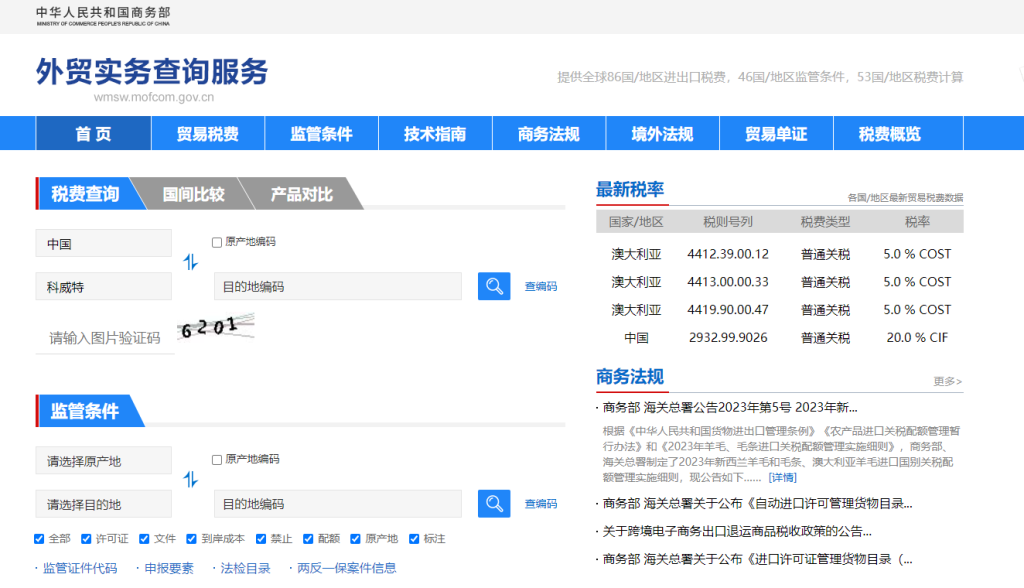Click the 请输入图片验证码 captcha input field
The width and height of the screenshot is (1024, 588).
click(x=105, y=338)
